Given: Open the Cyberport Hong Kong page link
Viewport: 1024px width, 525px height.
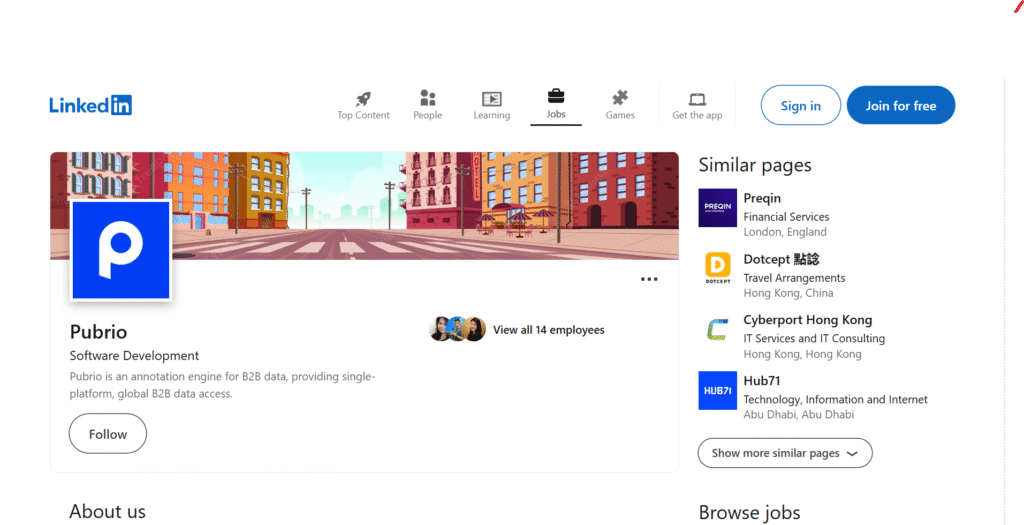Looking at the screenshot, I should (x=807, y=320).
